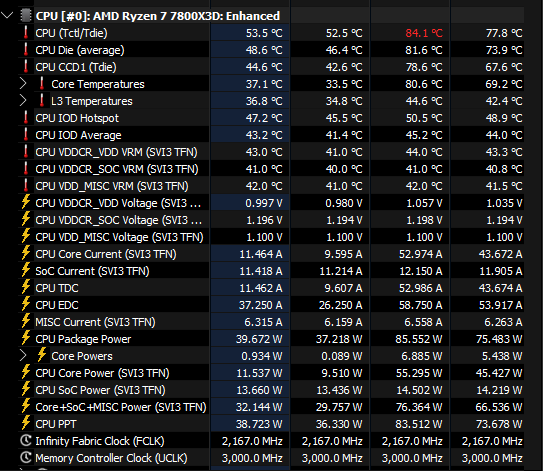The image size is (543, 471).
Task: Select the CPU IOD Average row label
Action: pos(78,135)
